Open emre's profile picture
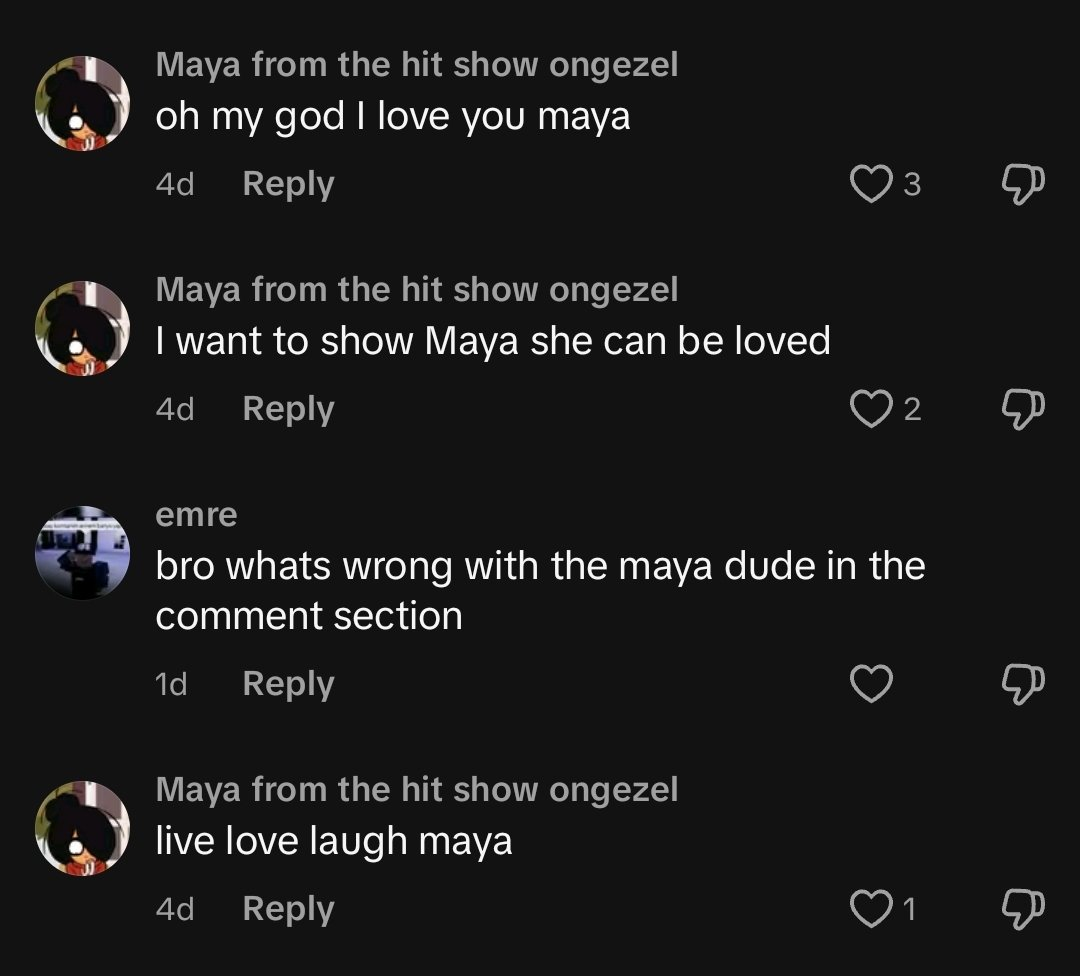Screen dimensions: 1080x976 click(82, 553)
